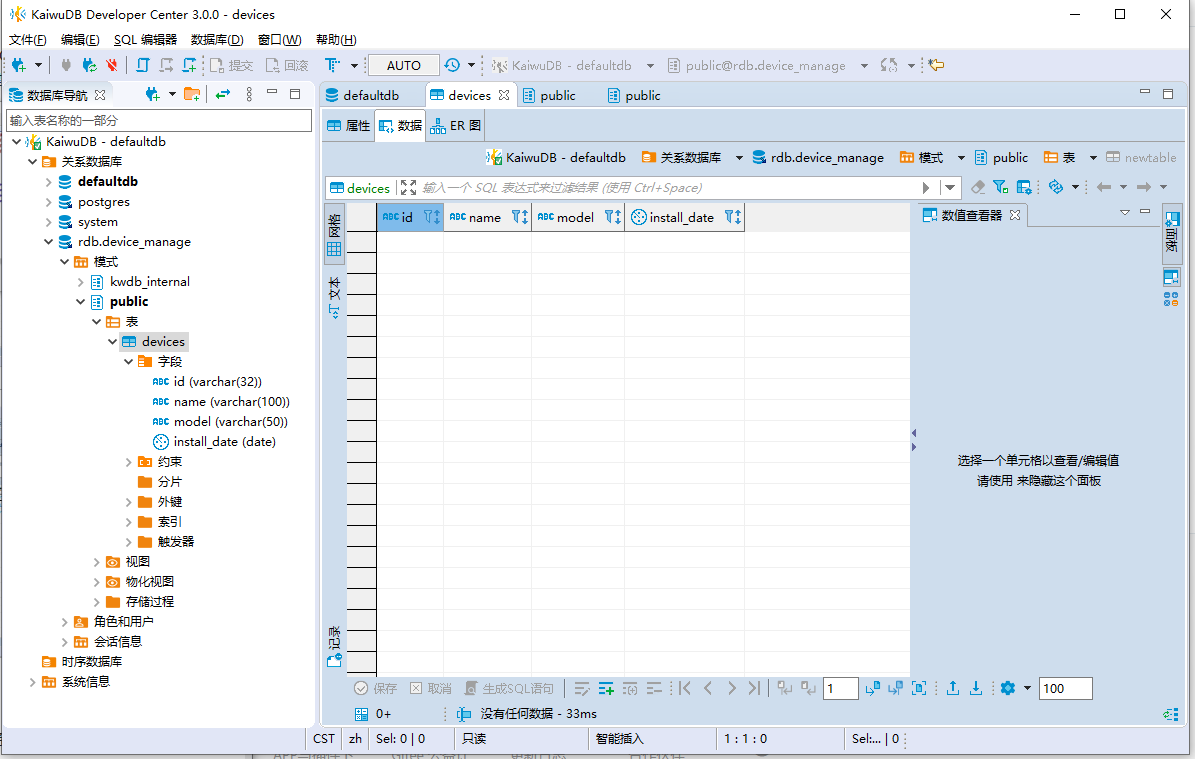1195x759 pixels.
Task: Click the add row icon
Action: pos(606,688)
